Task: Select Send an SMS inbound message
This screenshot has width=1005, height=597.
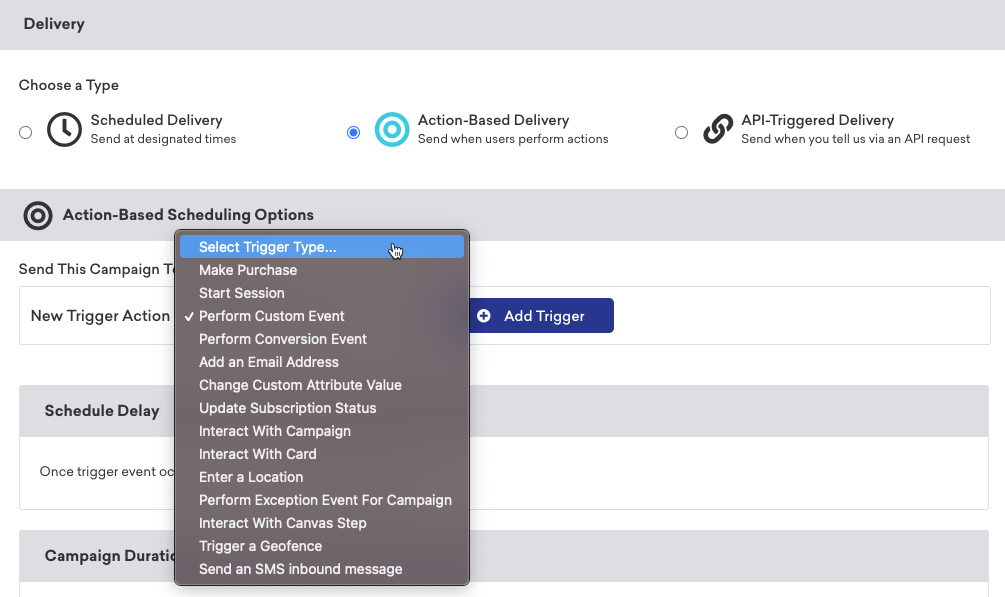Action: [301, 569]
